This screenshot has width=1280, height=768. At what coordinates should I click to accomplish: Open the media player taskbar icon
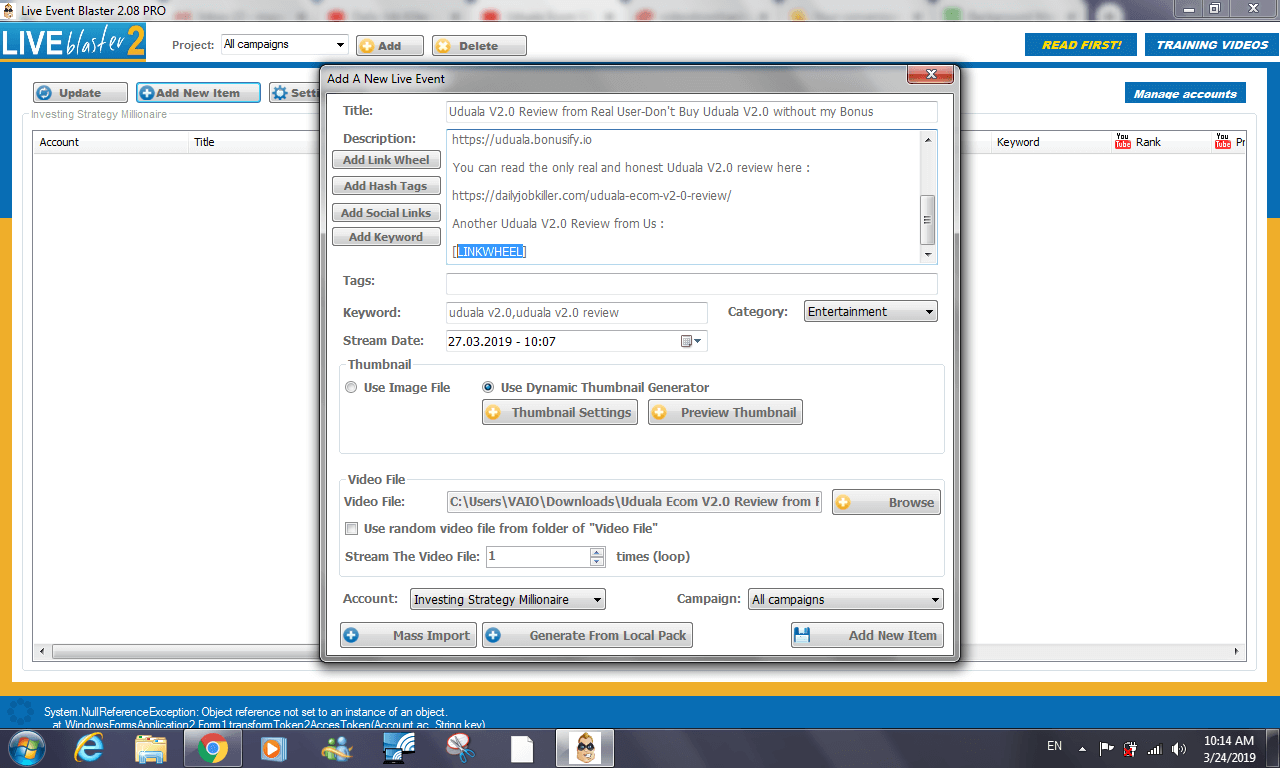pos(273,748)
